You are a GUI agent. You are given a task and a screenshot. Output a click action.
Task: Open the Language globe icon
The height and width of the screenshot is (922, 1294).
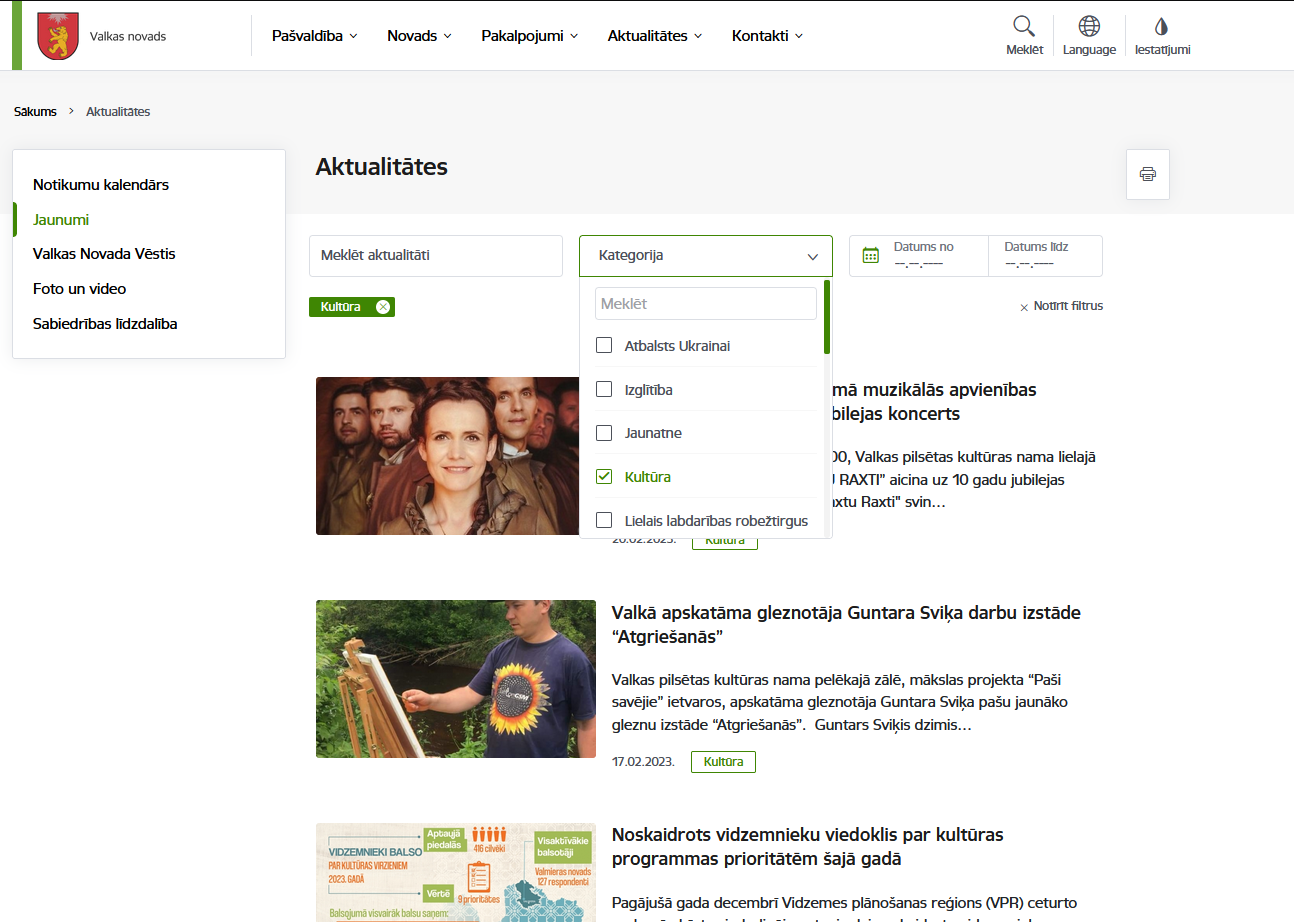1089,27
